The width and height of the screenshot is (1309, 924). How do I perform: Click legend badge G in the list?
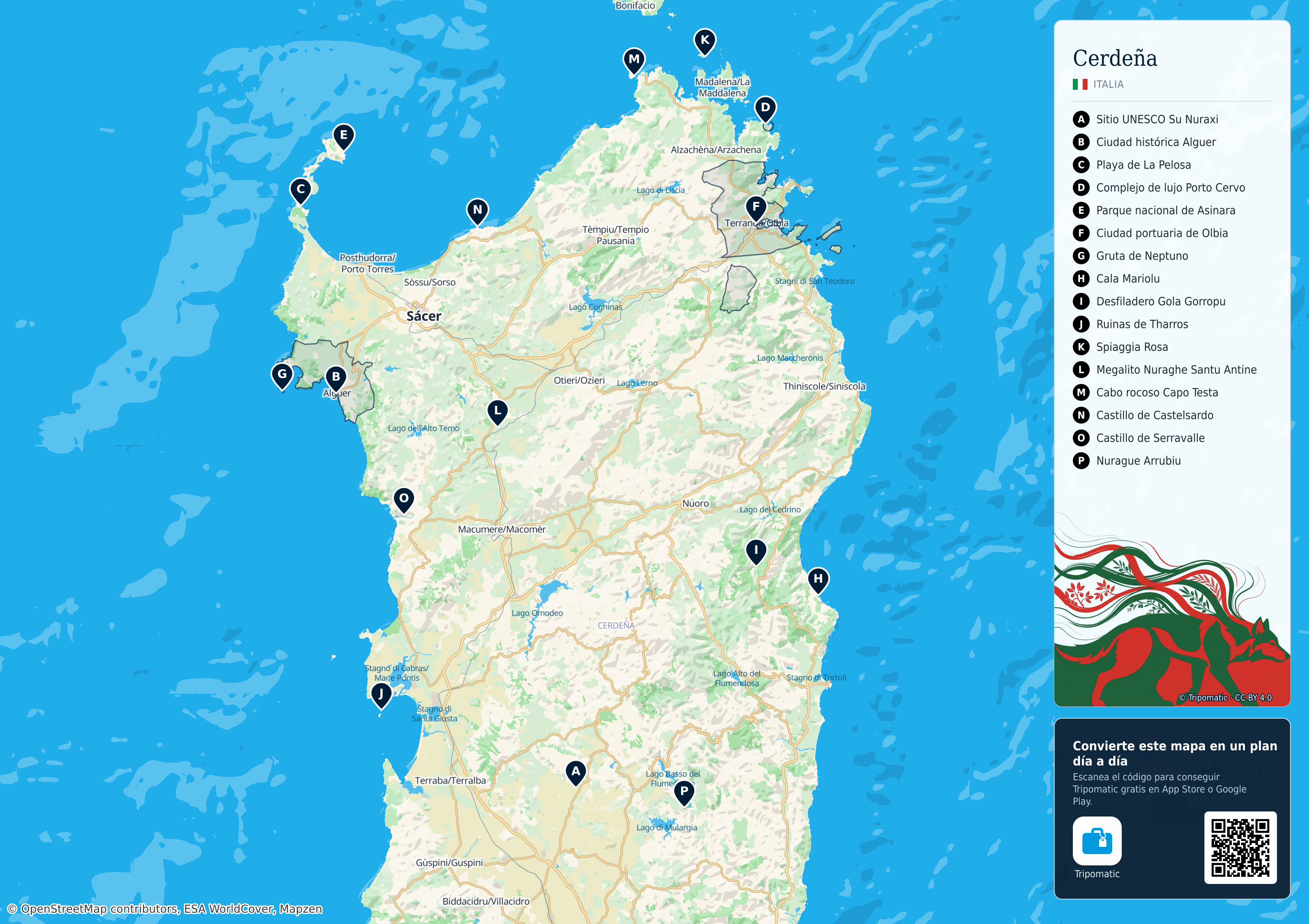point(1081,256)
